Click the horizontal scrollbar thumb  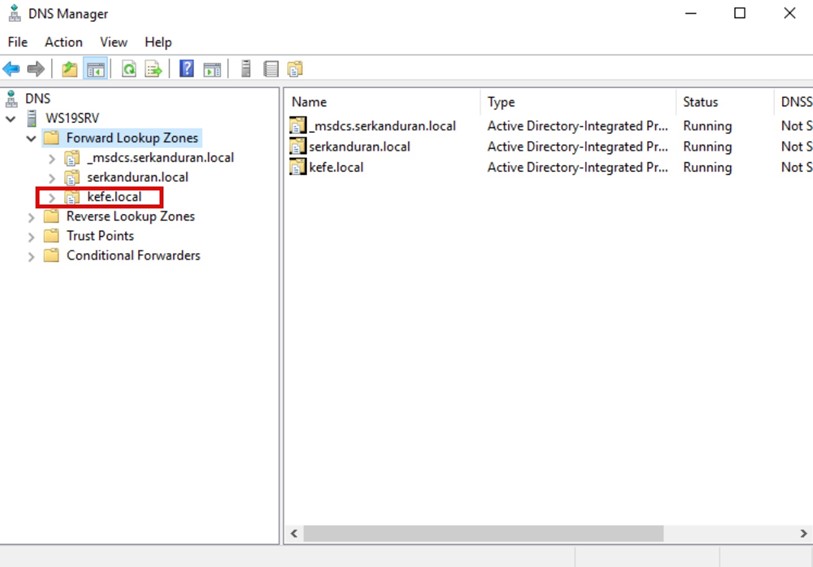pyautogui.click(x=483, y=533)
